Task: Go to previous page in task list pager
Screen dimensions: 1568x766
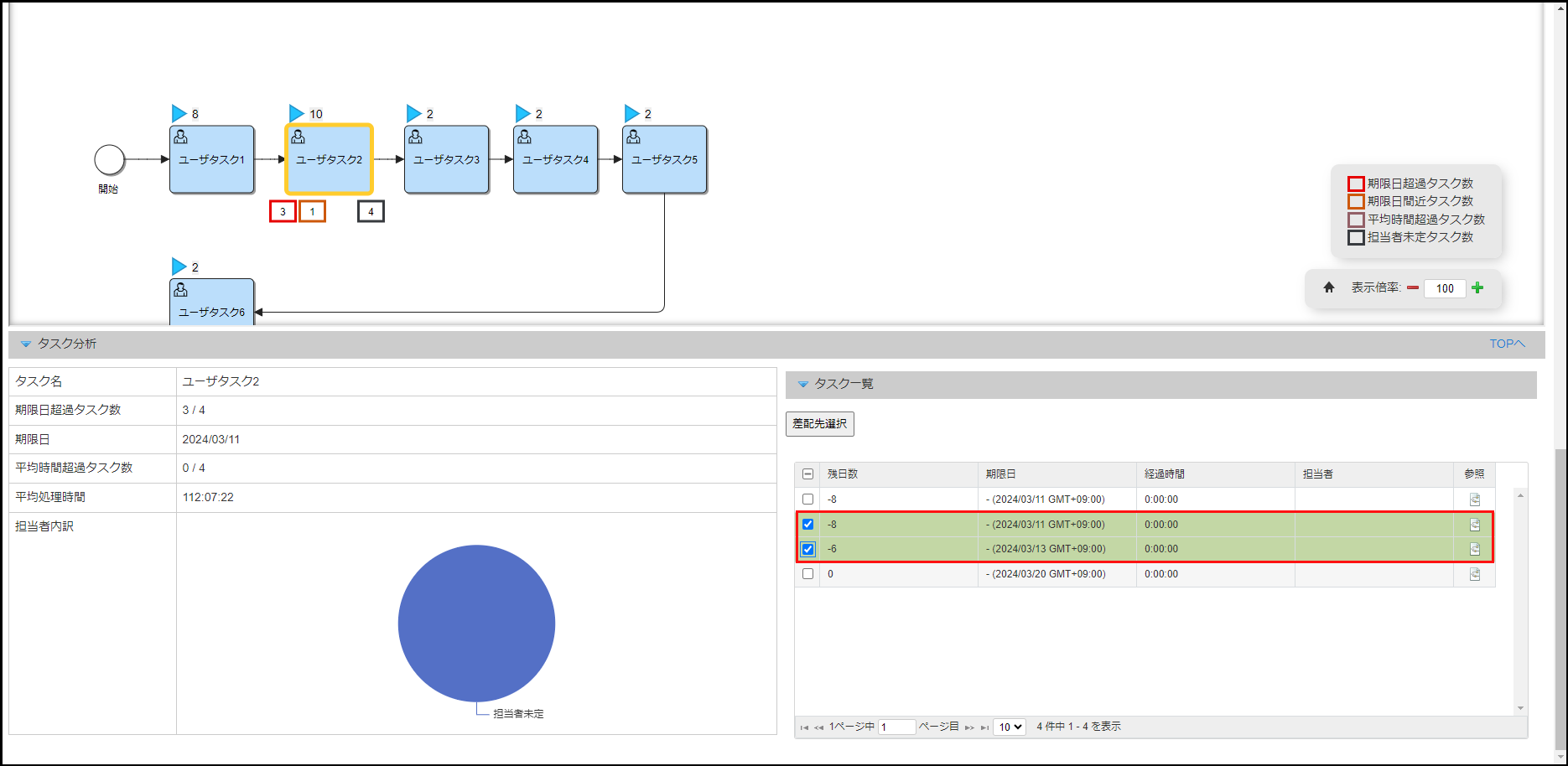Action: click(x=818, y=727)
